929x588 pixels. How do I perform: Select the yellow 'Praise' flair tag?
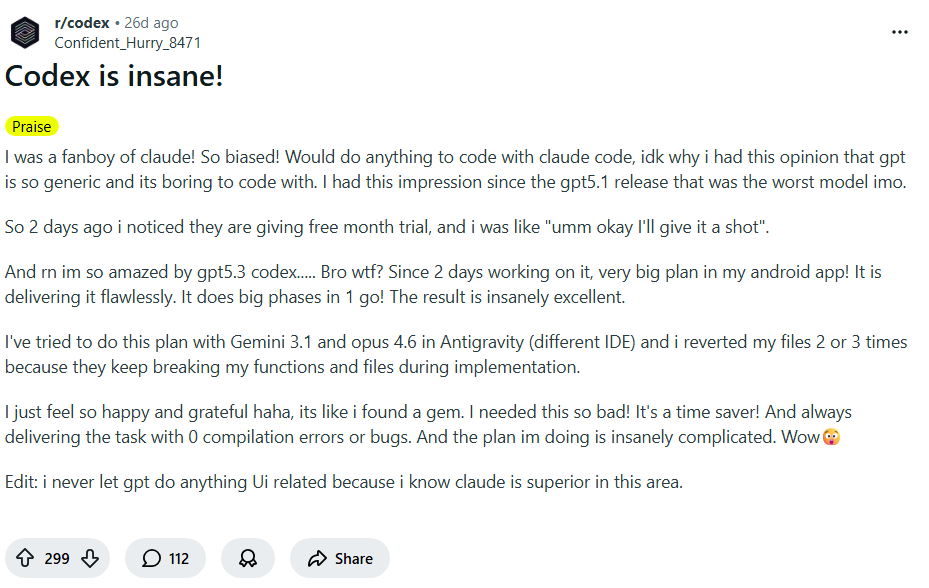pyautogui.click(x=32, y=126)
